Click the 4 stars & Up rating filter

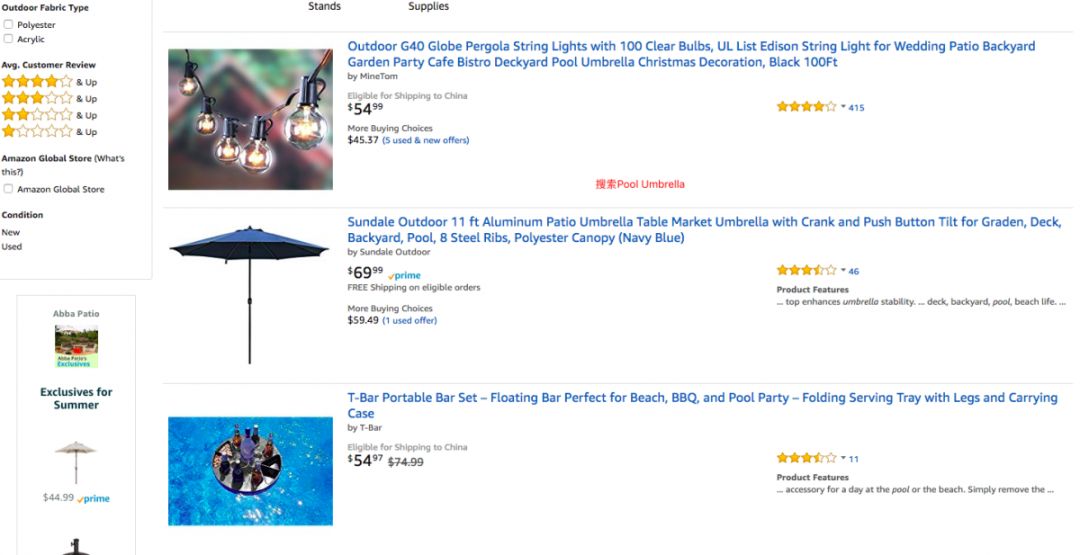37,82
